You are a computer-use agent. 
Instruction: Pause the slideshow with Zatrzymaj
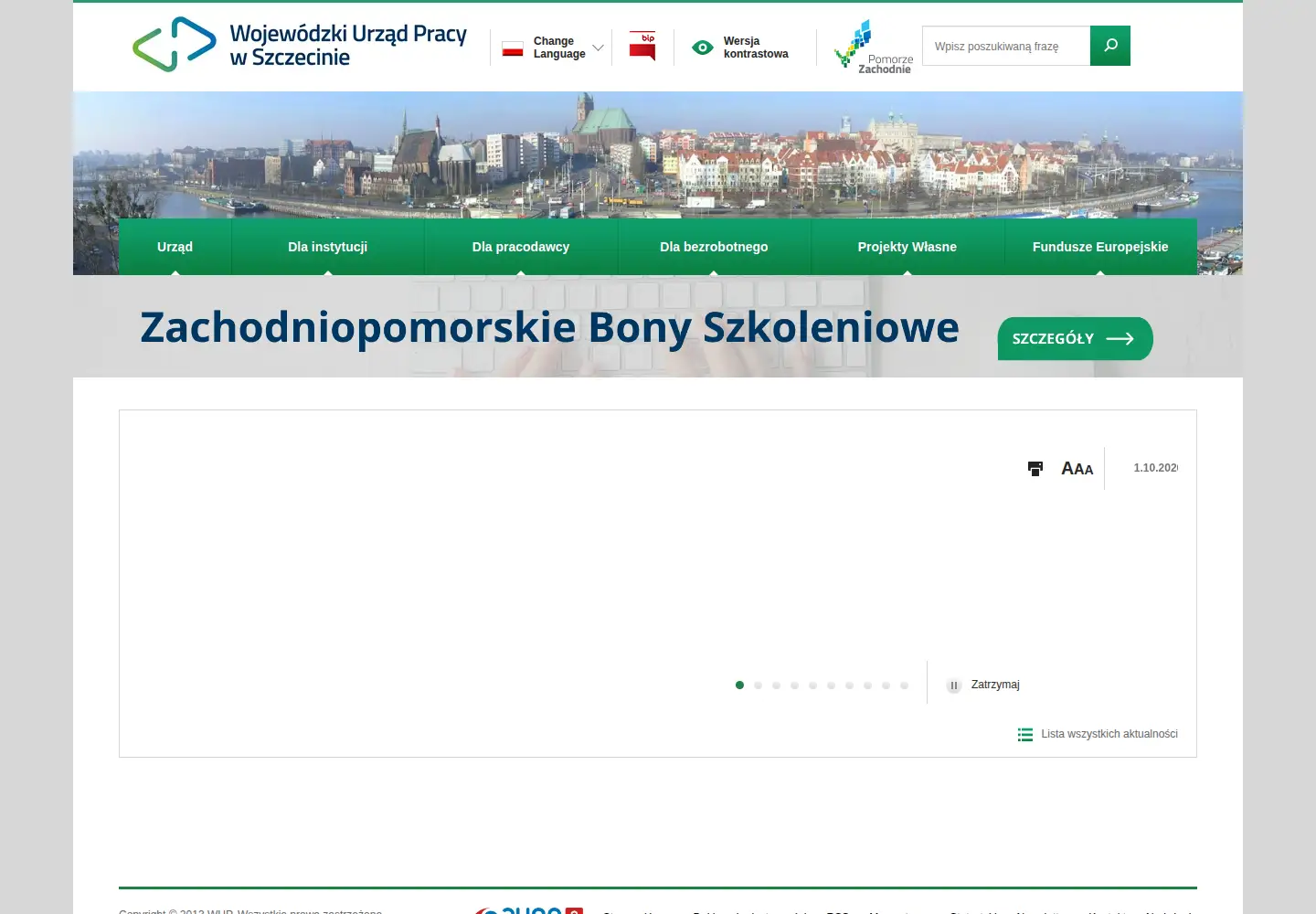pos(983,685)
